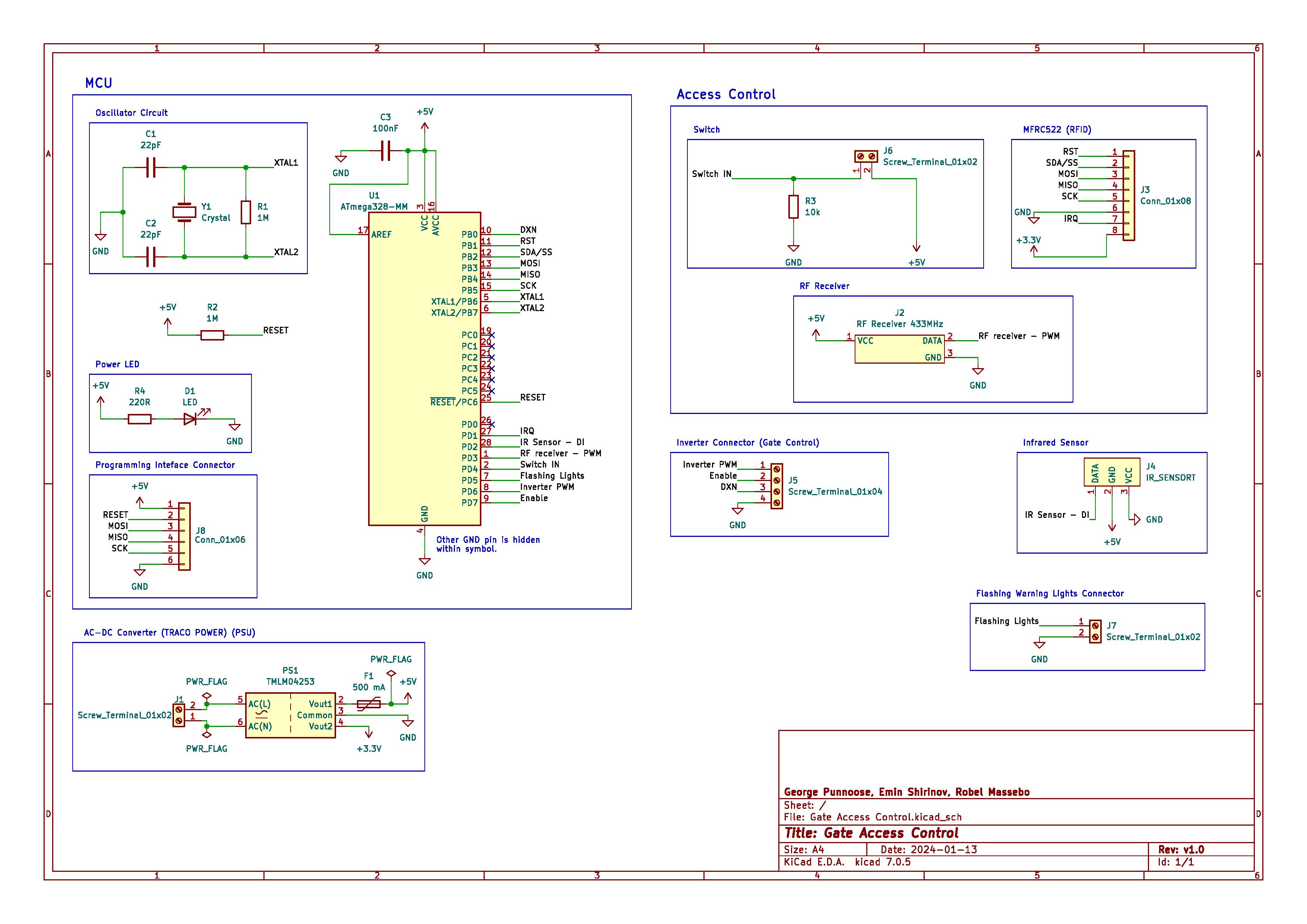The height and width of the screenshot is (924, 1307).
Task: Click the MCU section title
Action: coord(98,83)
